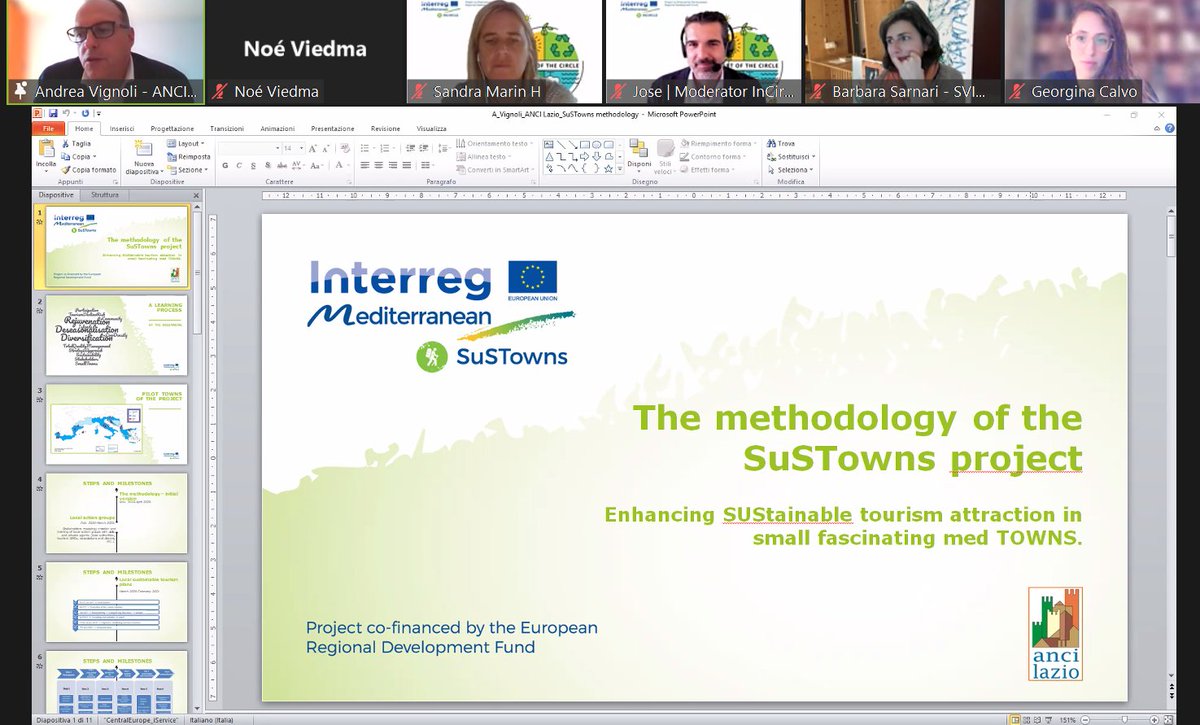Open the Seleziona dropdown
The image size is (1200, 725).
(x=790, y=170)
